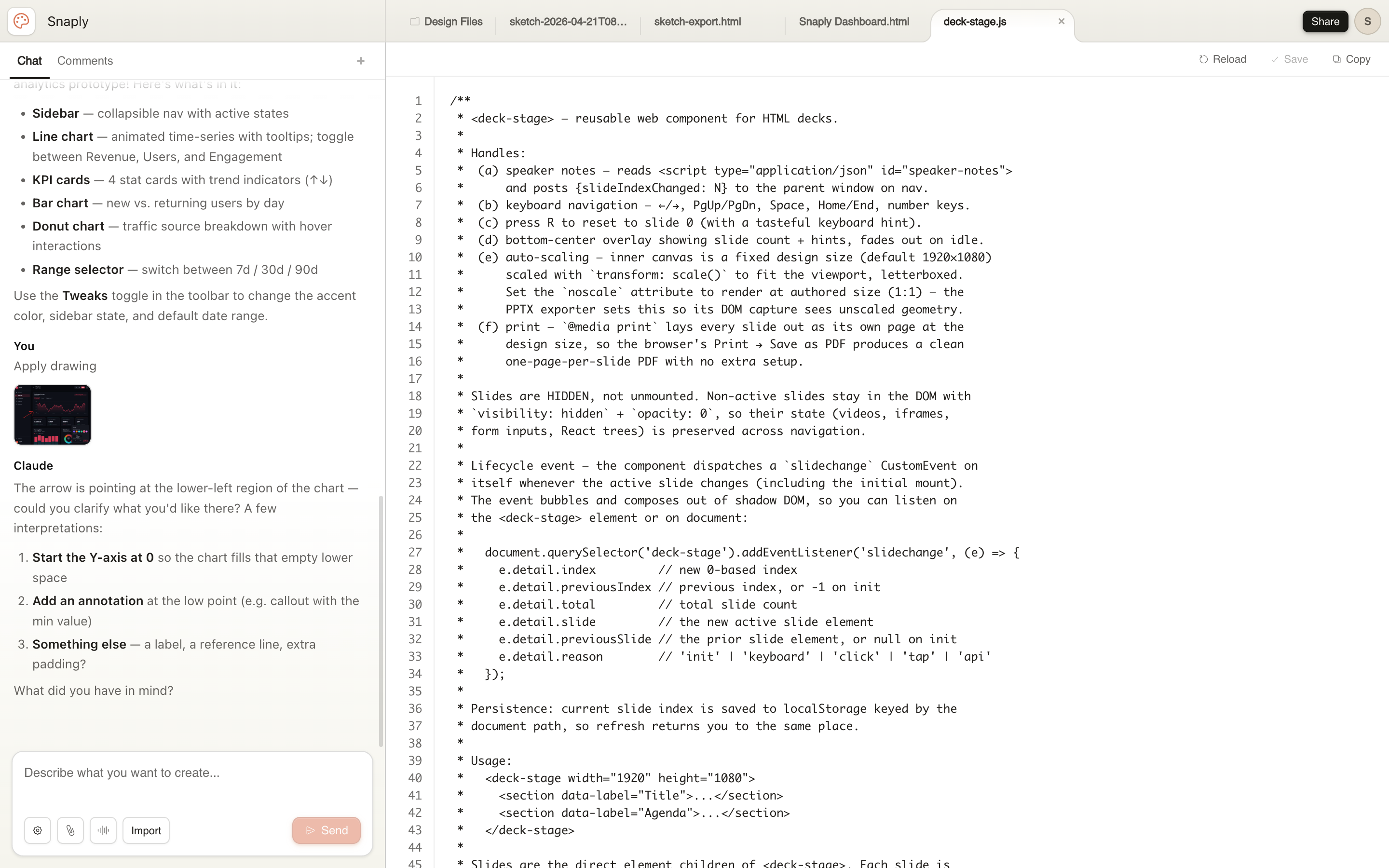The height and width of the screenshot is (868, 1389).
Task: Click the 'Range selector' bullet text
Action: [x=78, y=269]
